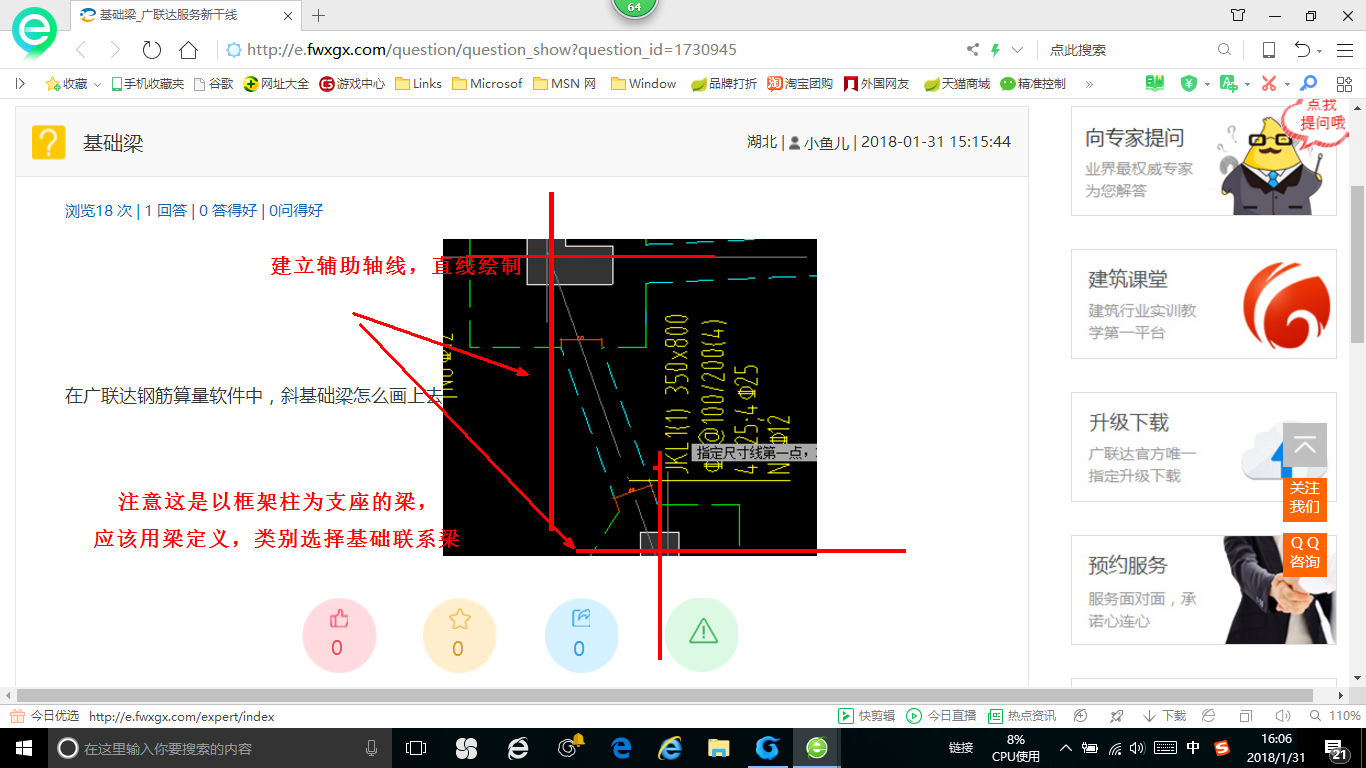The height and width of the screenshot is (768, 1366).
Task: Click the green lightning speed-mode icon
Action: (995, 50)
